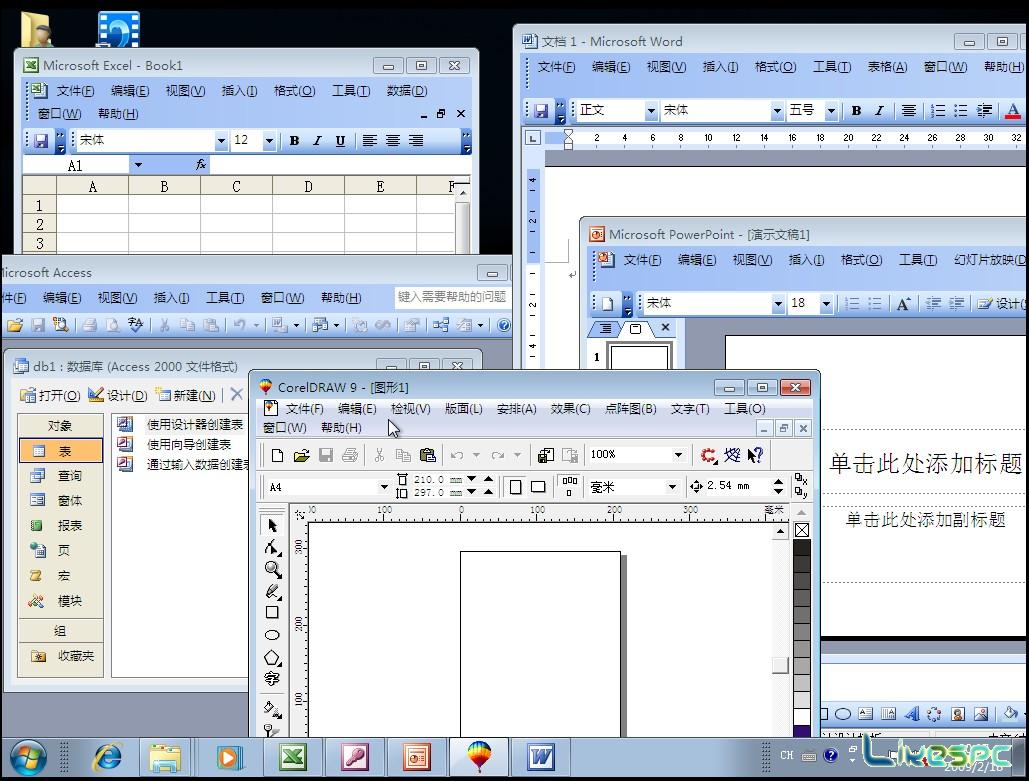Open the 效果(C) menu in CorelDRAW

point(569,408)
